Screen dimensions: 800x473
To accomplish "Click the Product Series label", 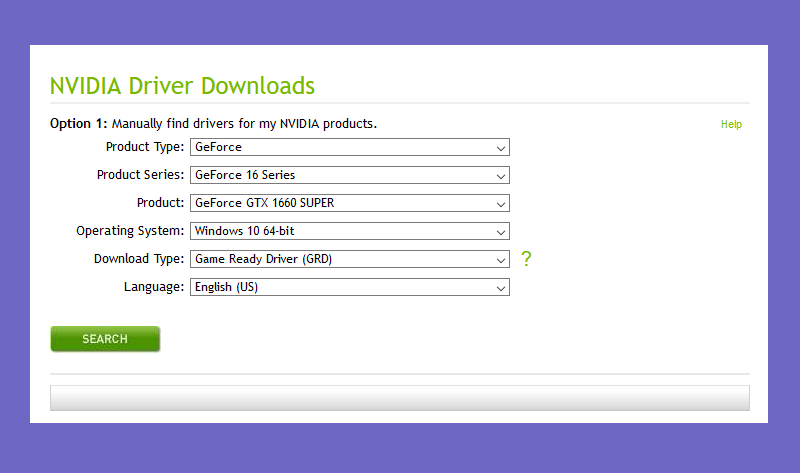I will pyautogui.click(x=140, y=175).
